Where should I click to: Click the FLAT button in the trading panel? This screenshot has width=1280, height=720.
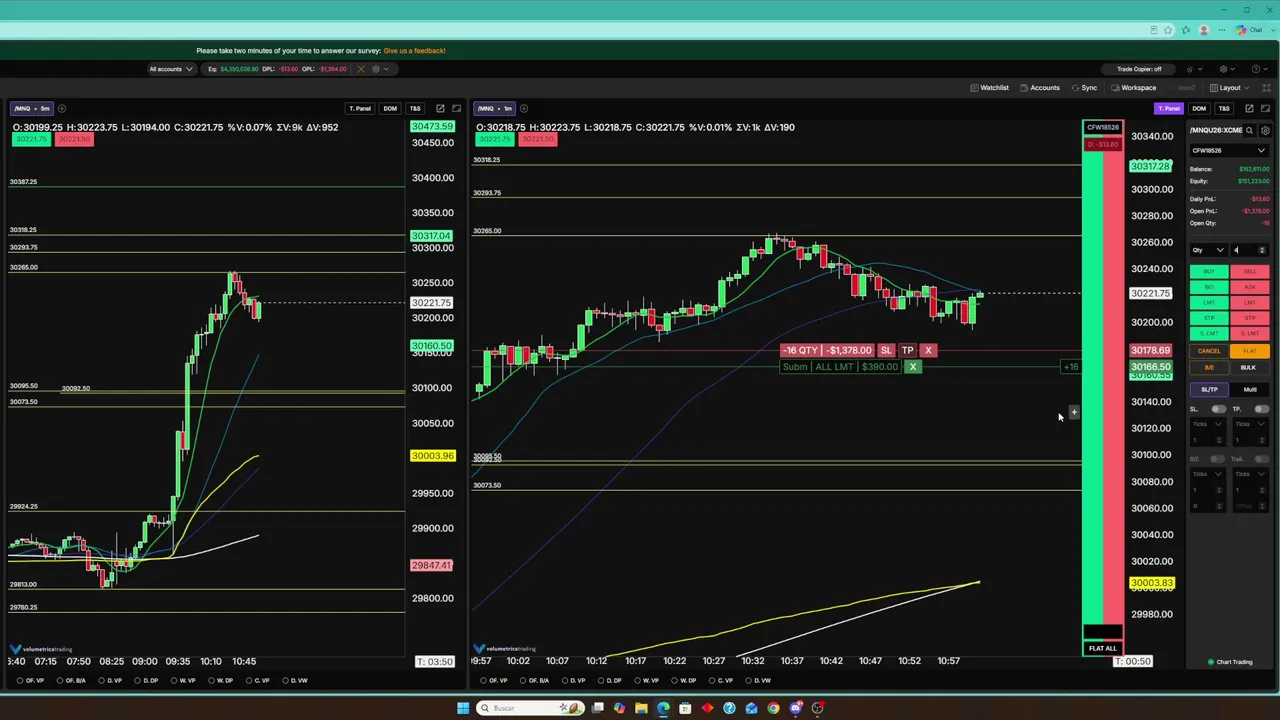(x=1250, y=351)
